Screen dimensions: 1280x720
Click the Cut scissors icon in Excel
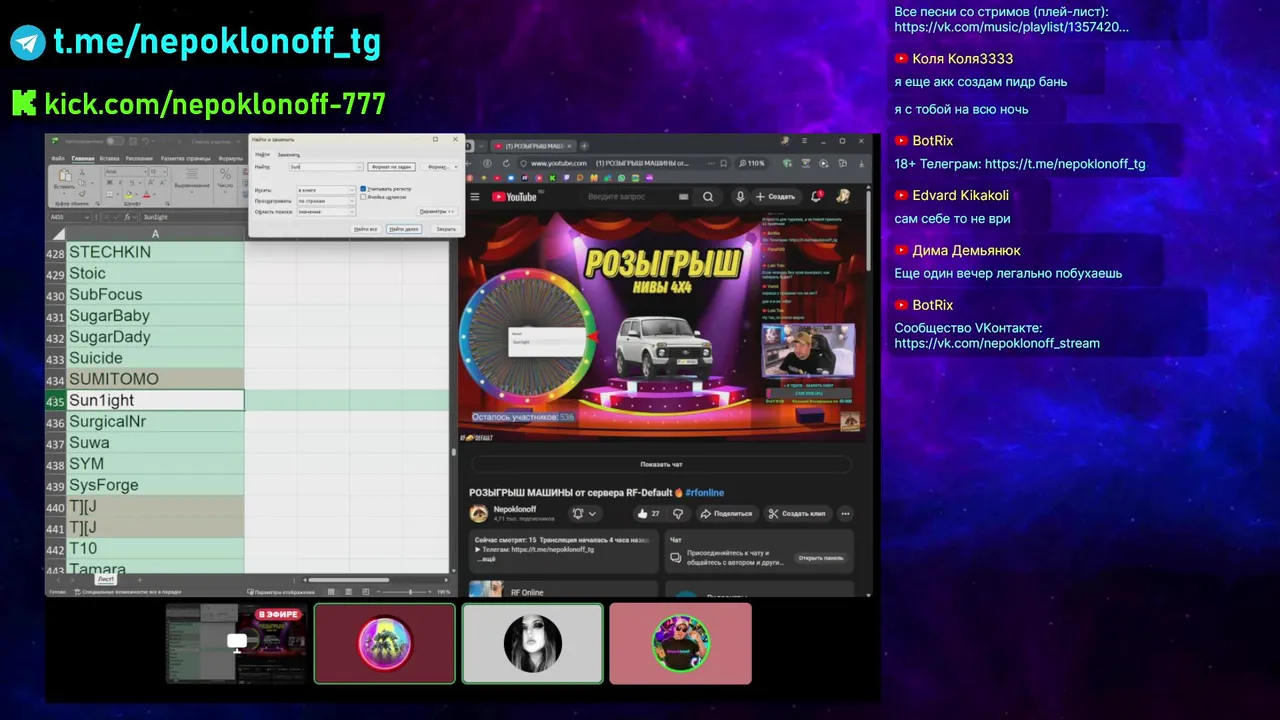tap(82, 172)
